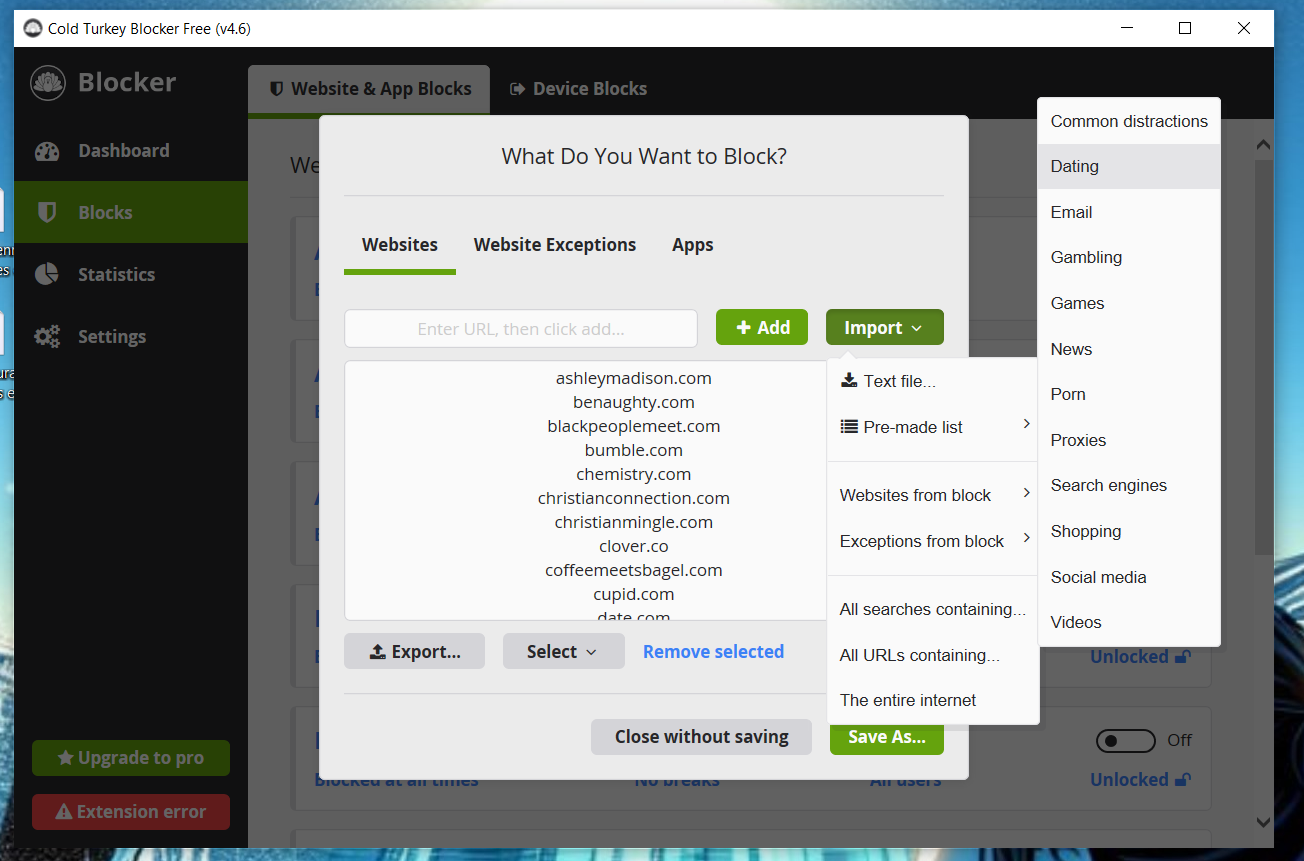Open the Website Exceptions tab
The height and width of the screenshot is (861, 1304).
555,245
